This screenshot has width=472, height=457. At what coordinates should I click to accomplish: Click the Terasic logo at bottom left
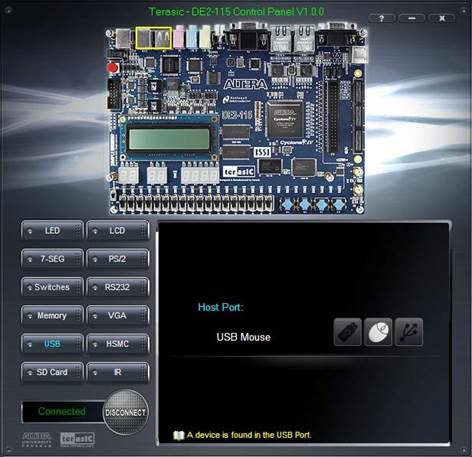click(78, 439)
